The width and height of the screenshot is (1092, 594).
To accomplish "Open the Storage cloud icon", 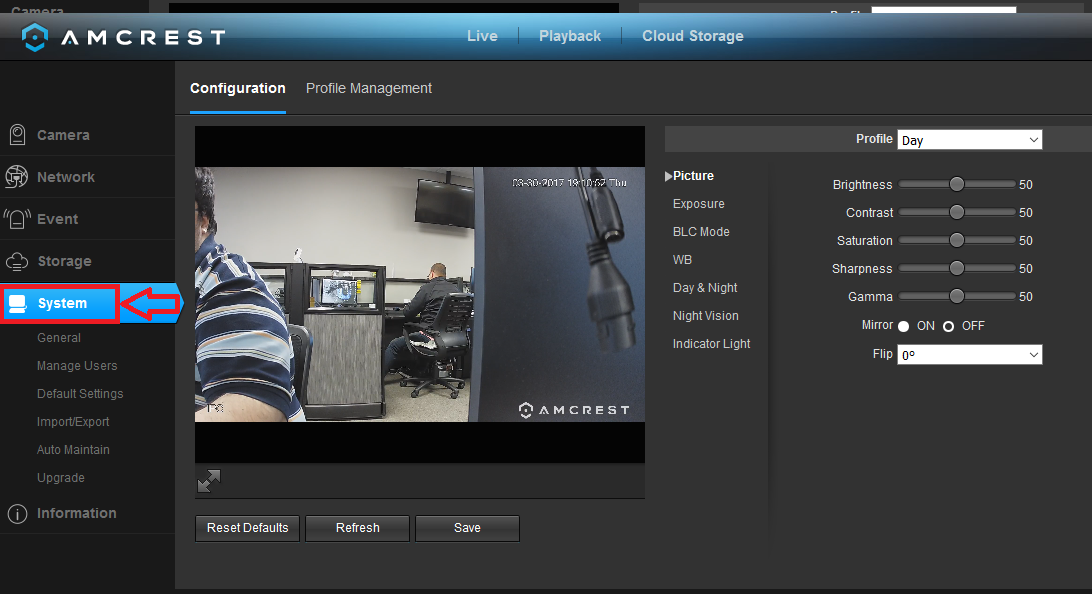I will (17, 261).
